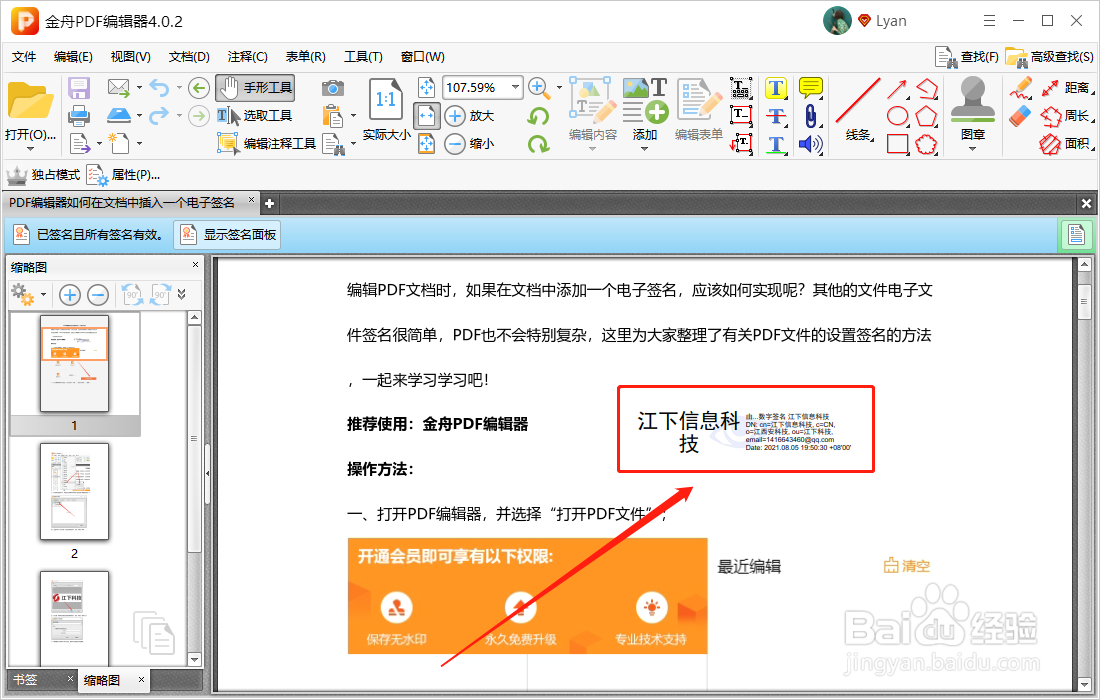Click the paperclip file attachment icon
The height and width of the screenshot is (700, 1100).
[811, 116]
